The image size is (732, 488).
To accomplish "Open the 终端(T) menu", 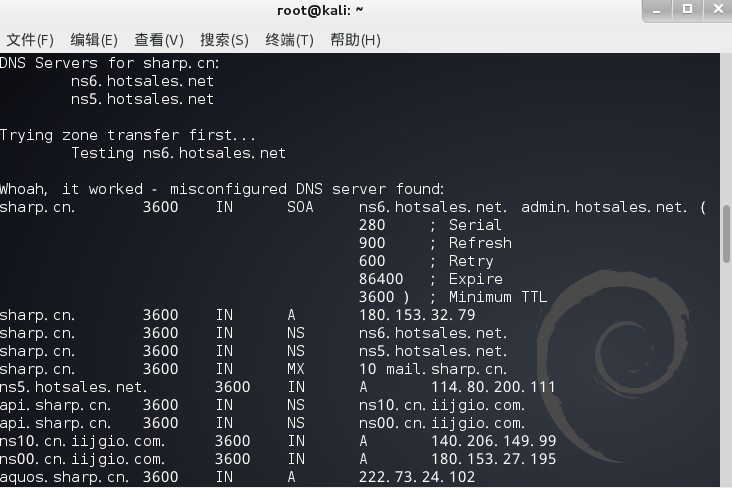I will pos(289,40).
